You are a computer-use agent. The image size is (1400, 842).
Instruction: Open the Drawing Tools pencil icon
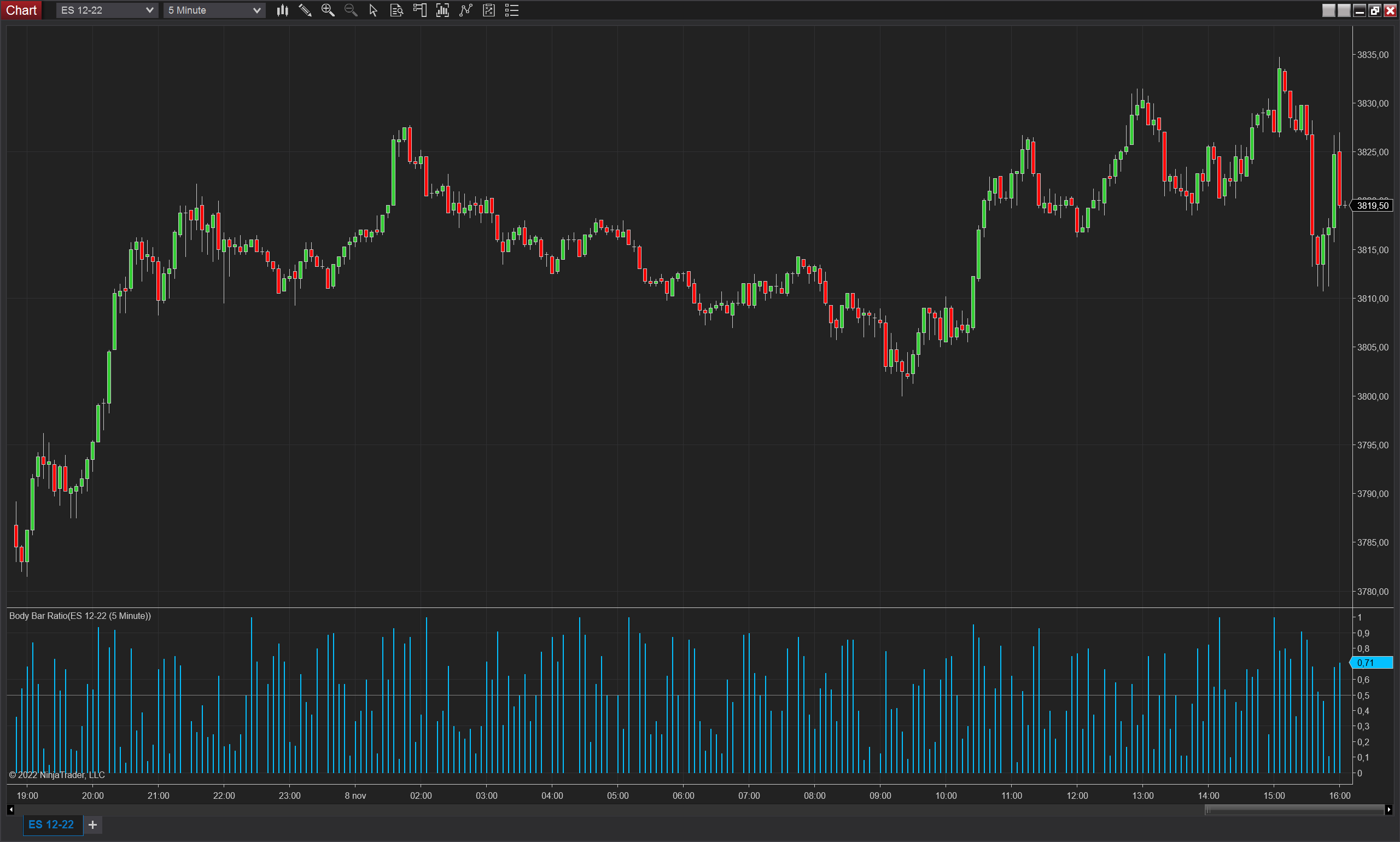pyautogui.click(x=305, y=10)
